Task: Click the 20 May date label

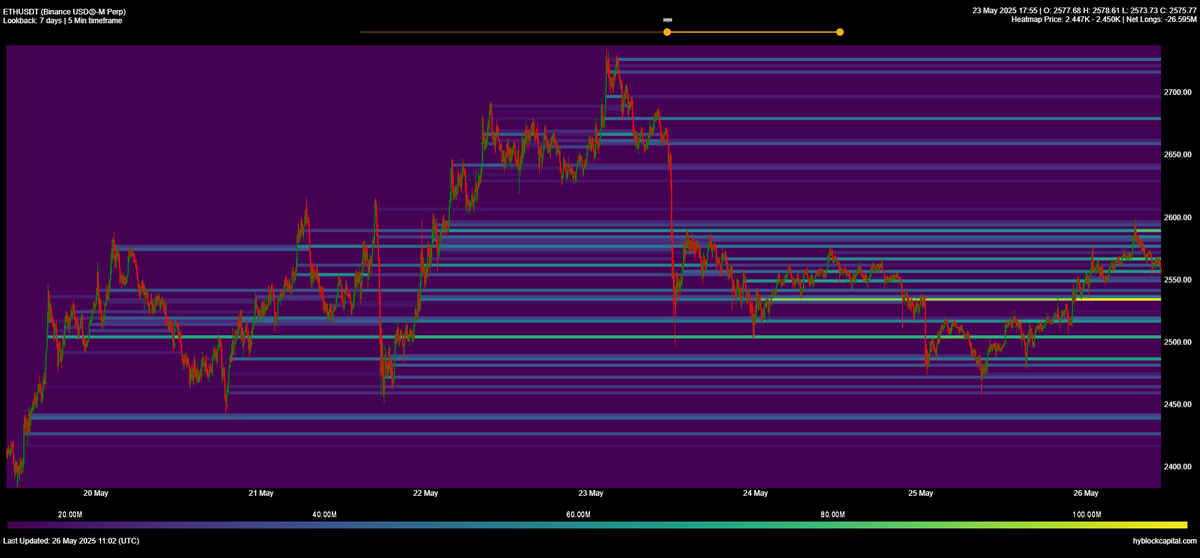Action: pyautogui.click(x=96, y=493)
